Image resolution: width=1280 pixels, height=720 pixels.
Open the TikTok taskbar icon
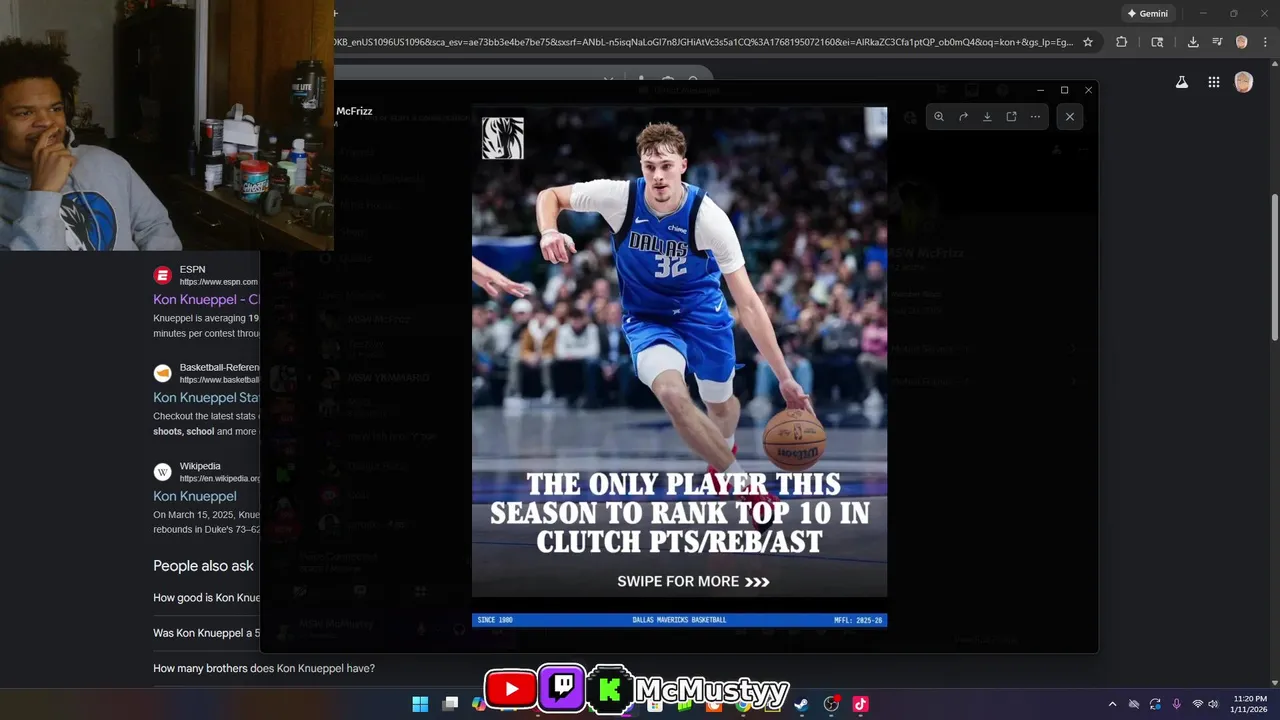pos(860,704)
